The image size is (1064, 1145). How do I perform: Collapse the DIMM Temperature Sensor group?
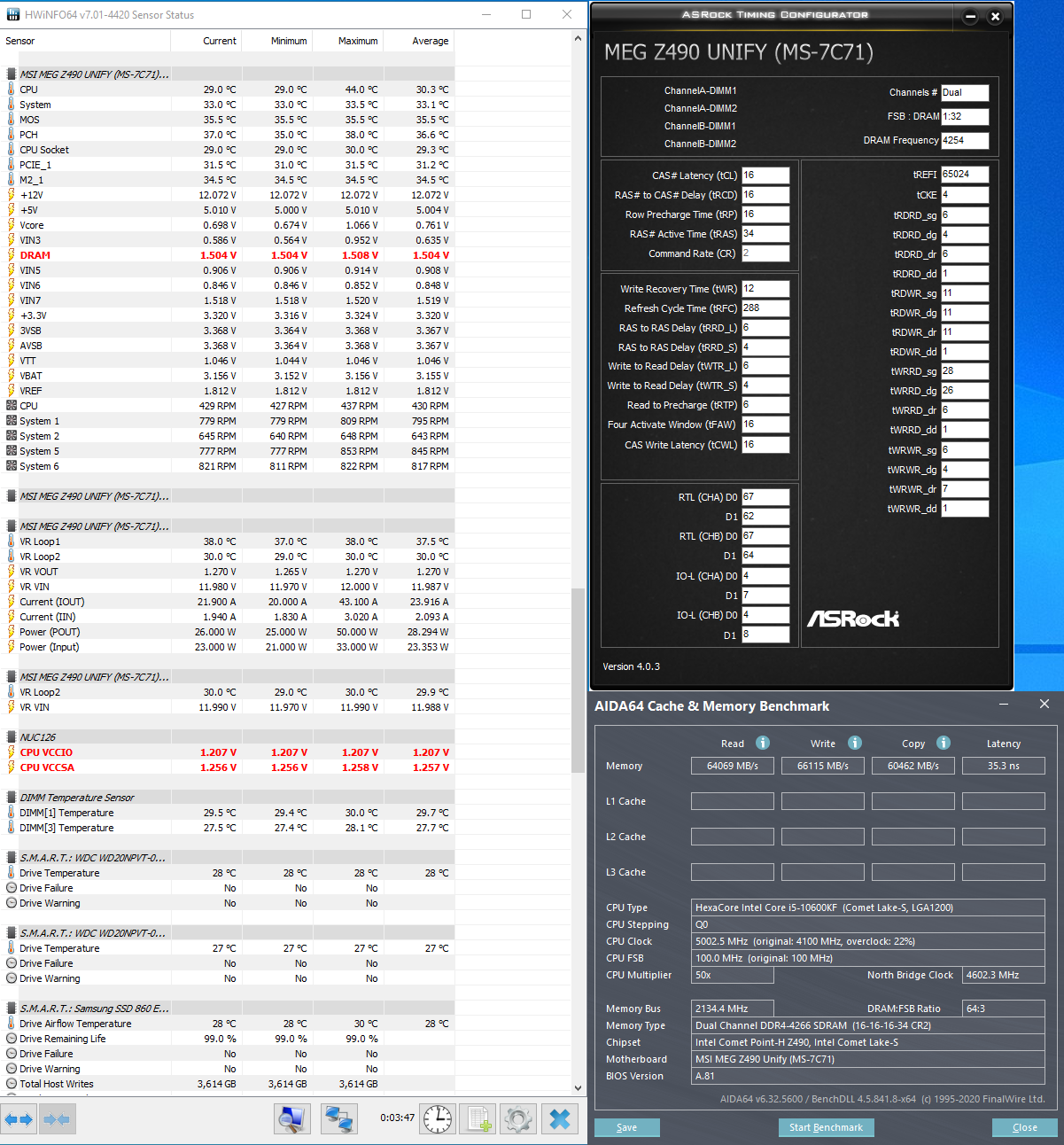point(12,798)
